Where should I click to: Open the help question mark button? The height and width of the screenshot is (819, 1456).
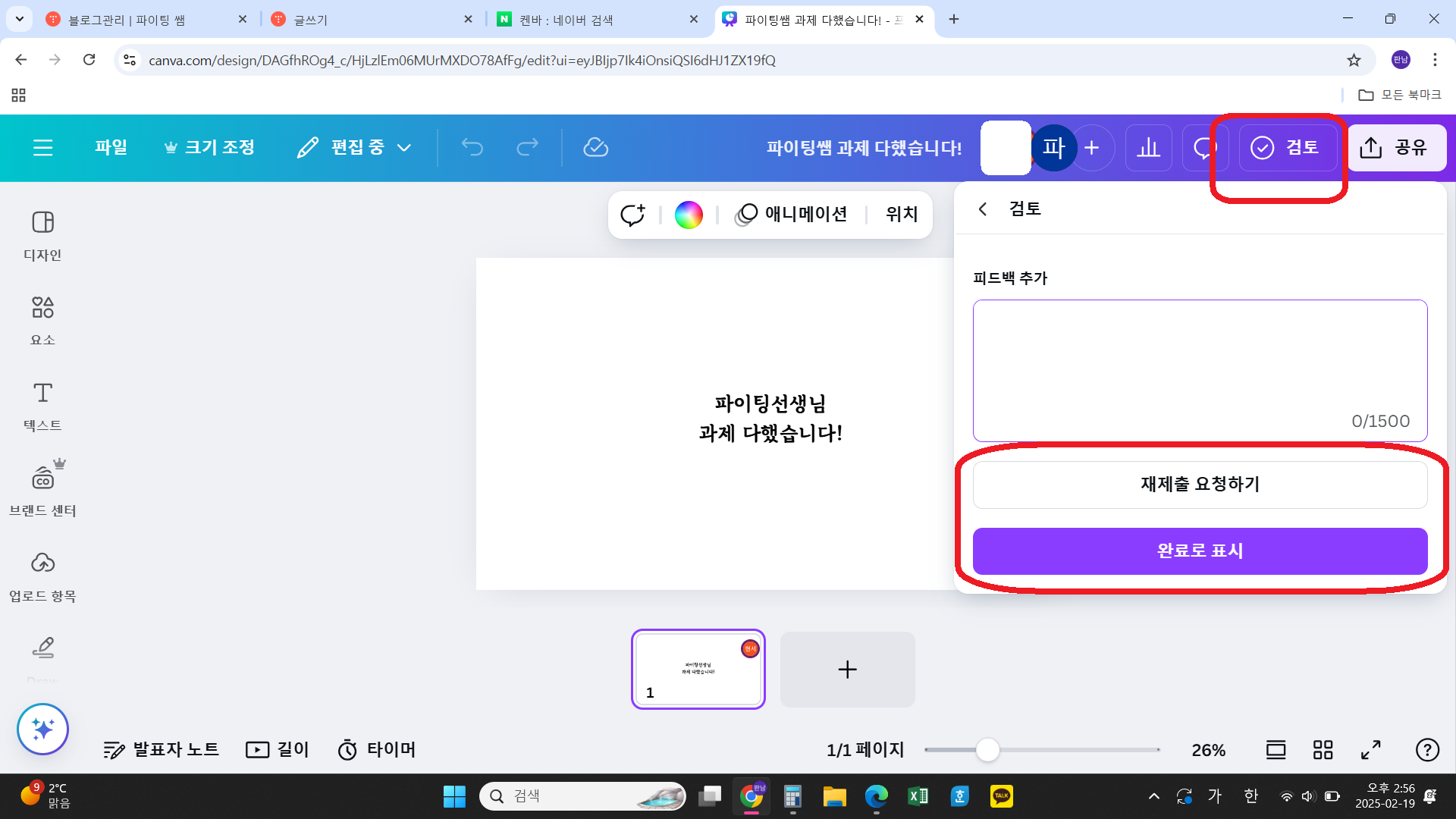[1427, 750]
